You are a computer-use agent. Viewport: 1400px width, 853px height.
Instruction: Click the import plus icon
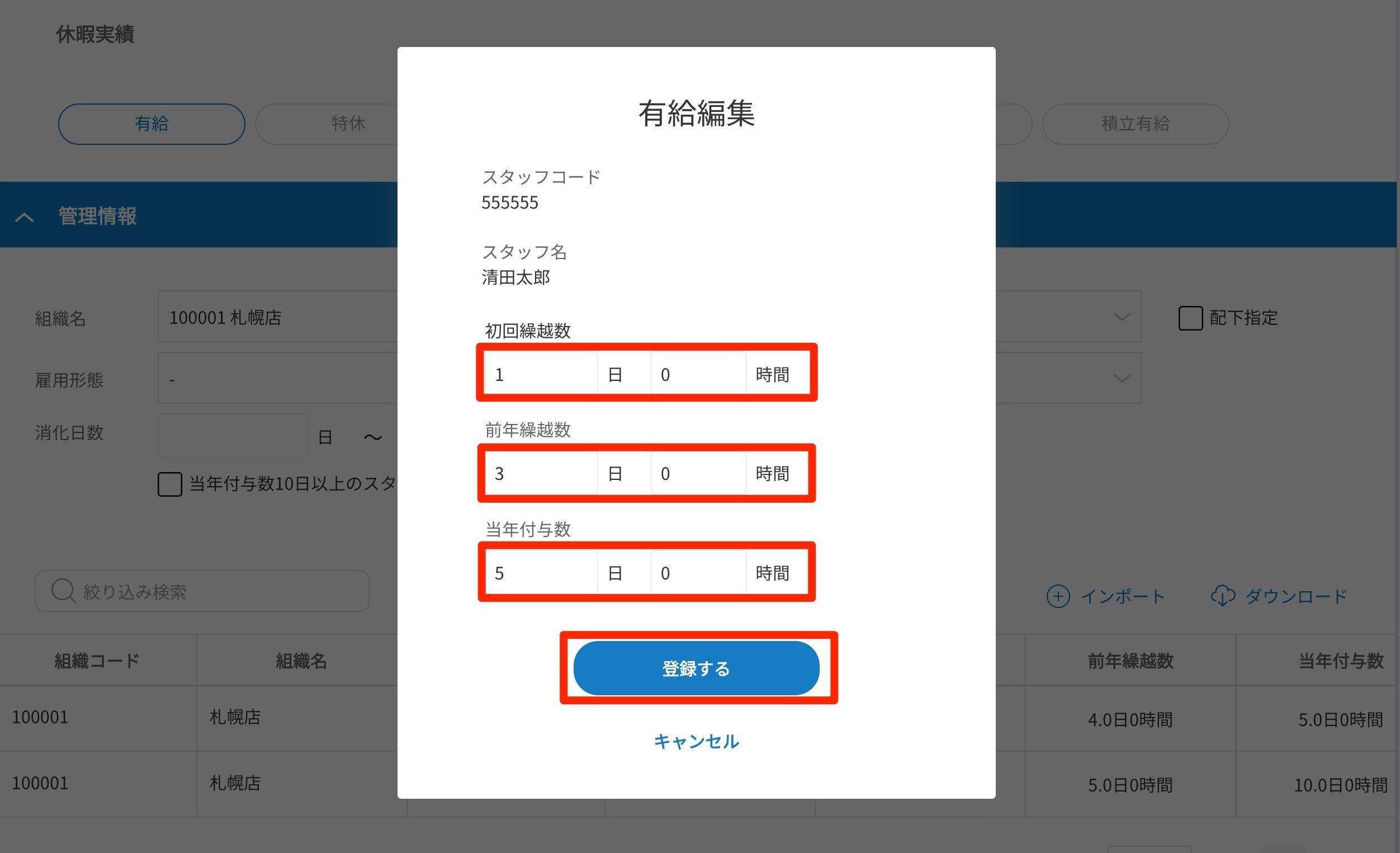(x=1057, y=596)
